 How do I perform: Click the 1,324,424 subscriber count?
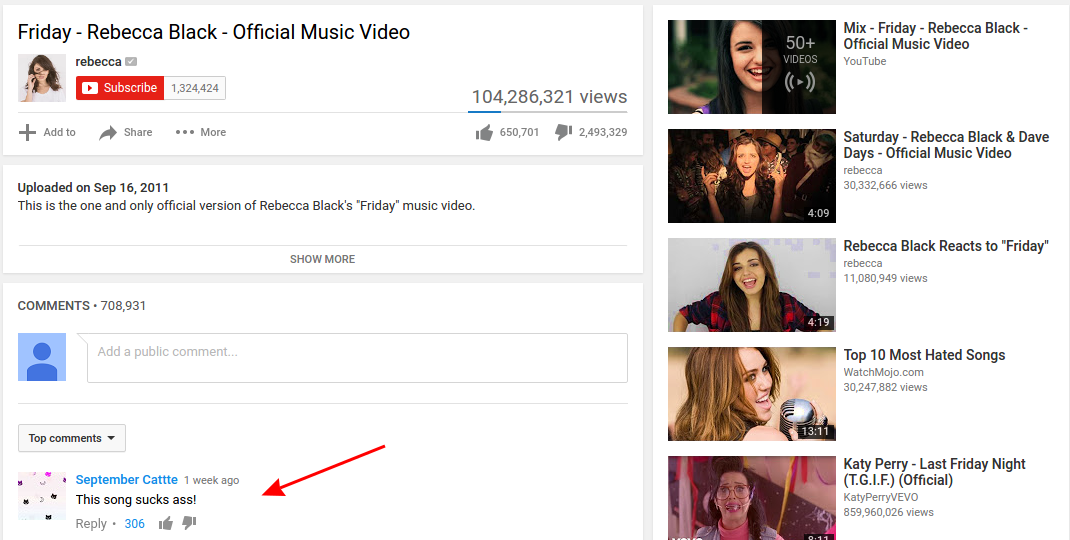click(195, 88)
